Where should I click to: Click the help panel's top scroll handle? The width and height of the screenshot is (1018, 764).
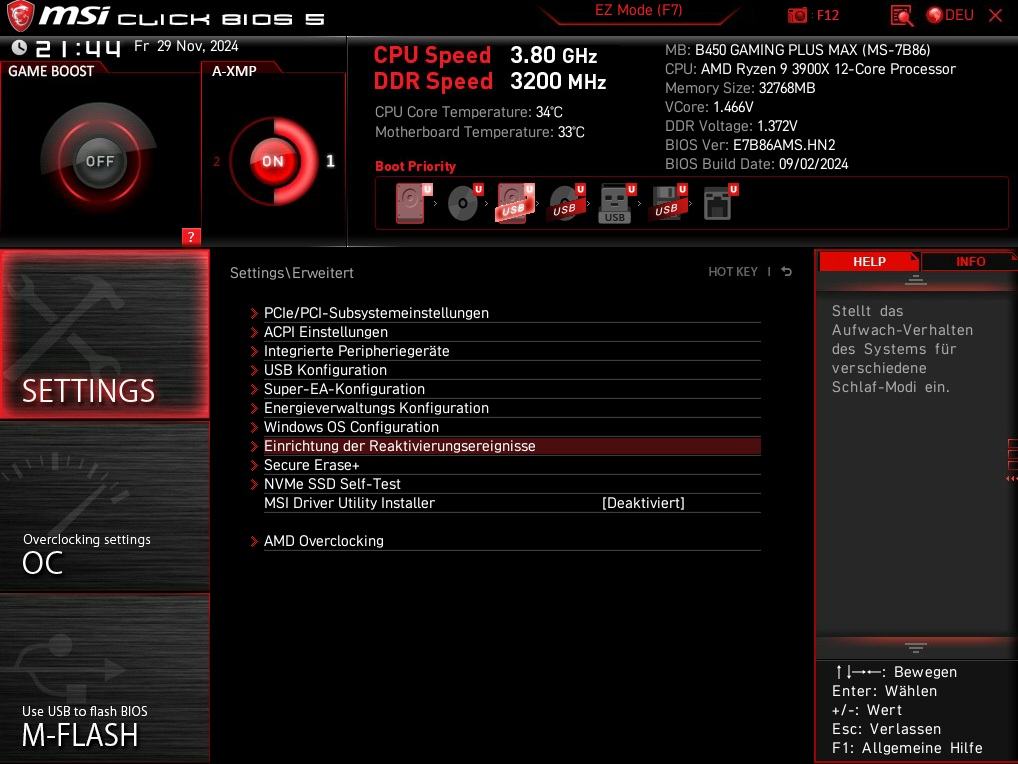point(915,280)
